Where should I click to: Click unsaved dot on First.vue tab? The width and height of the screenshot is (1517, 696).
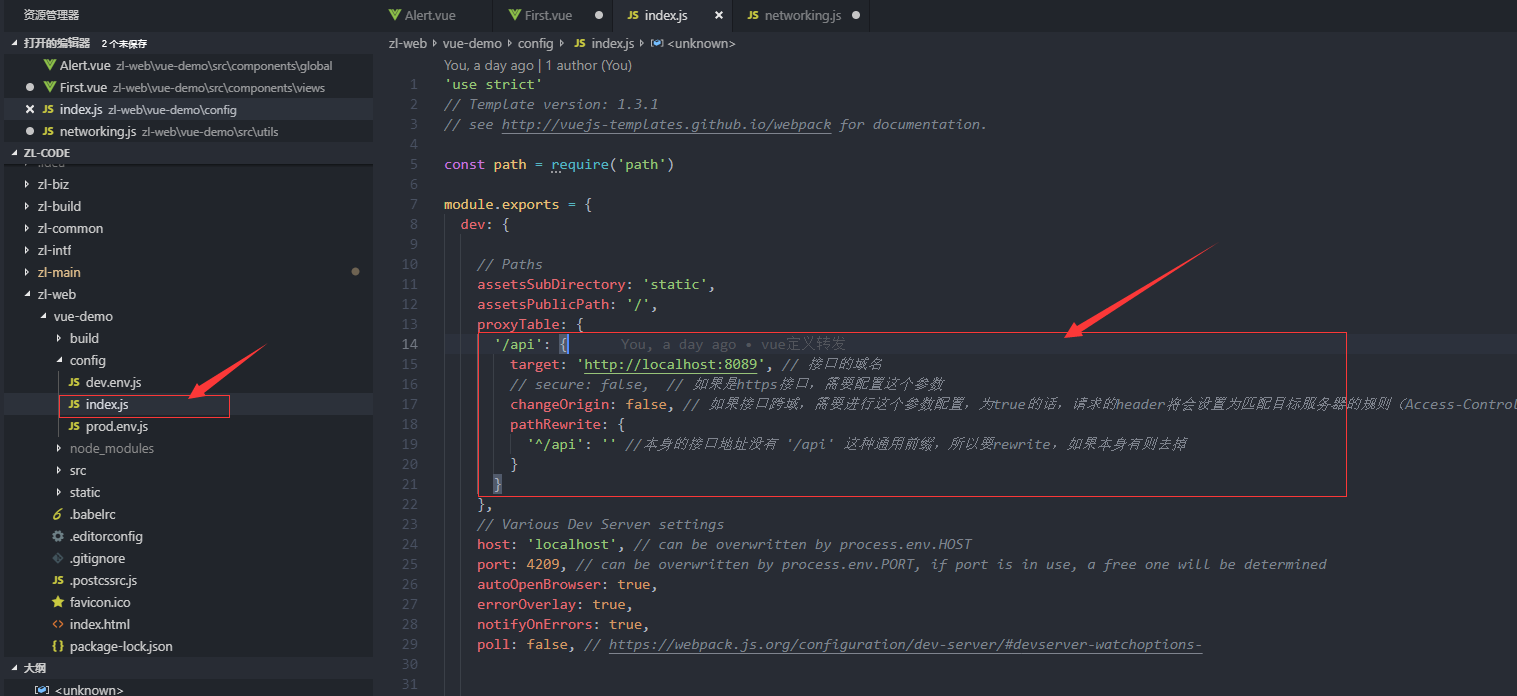599,15
